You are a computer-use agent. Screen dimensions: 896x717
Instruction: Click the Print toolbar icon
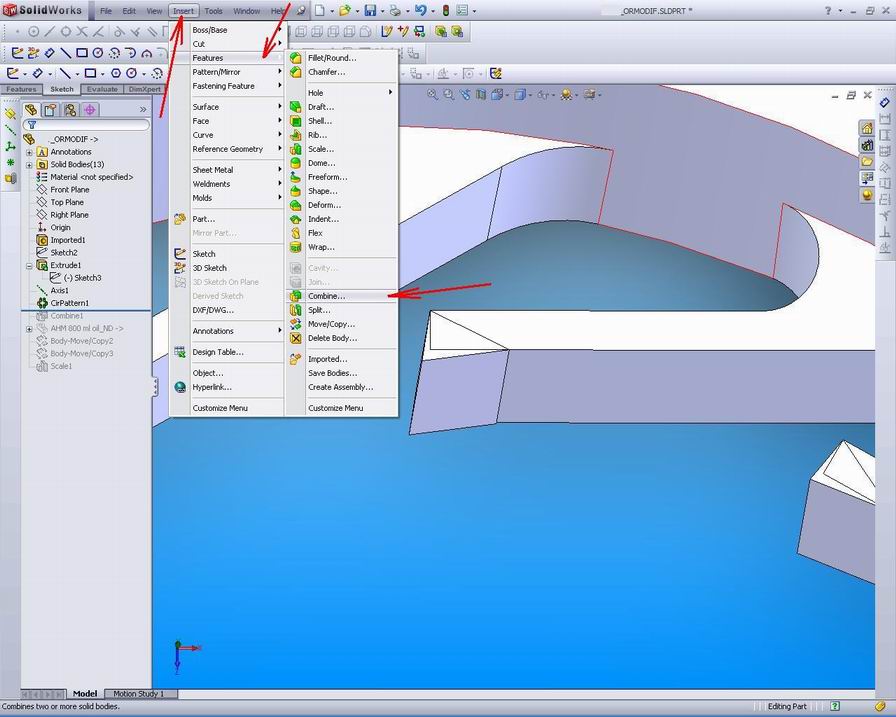click(x=395, y=10)
